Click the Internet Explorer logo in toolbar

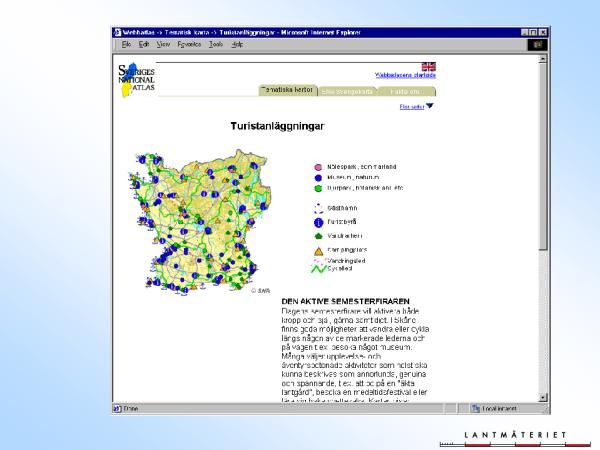(535, 45)
